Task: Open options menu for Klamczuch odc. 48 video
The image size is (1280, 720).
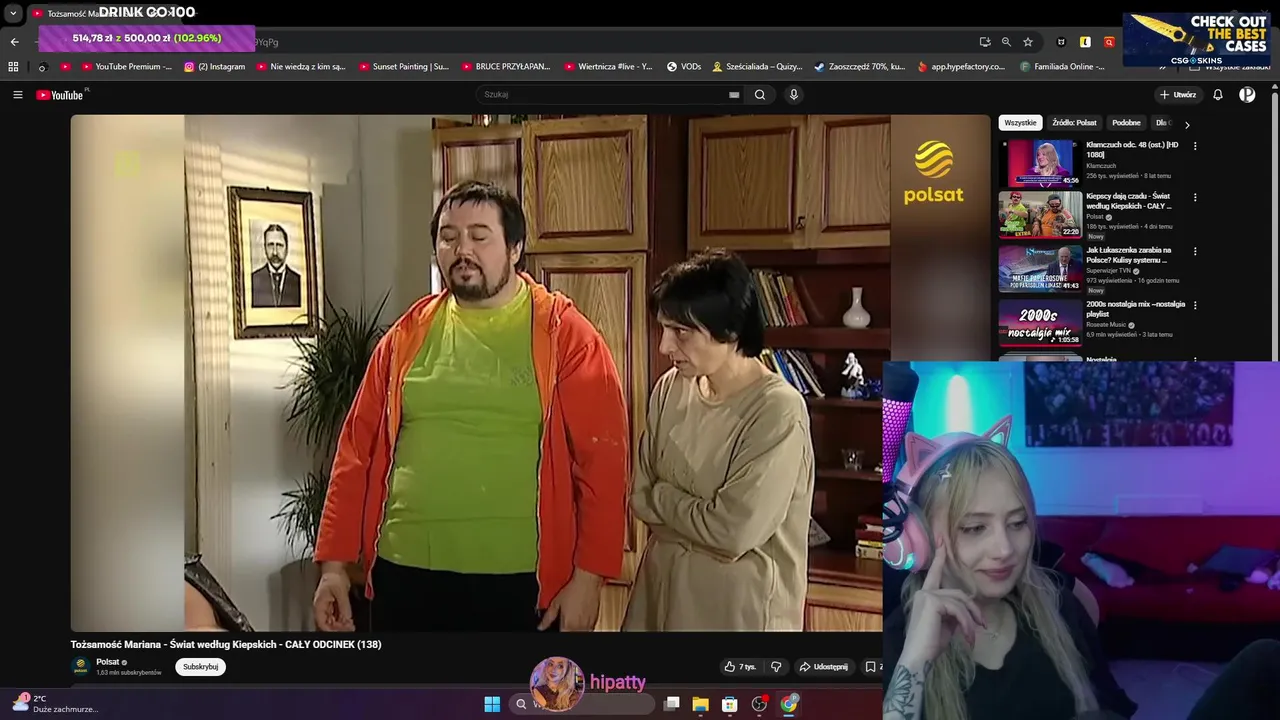Action: point(1195,146)
